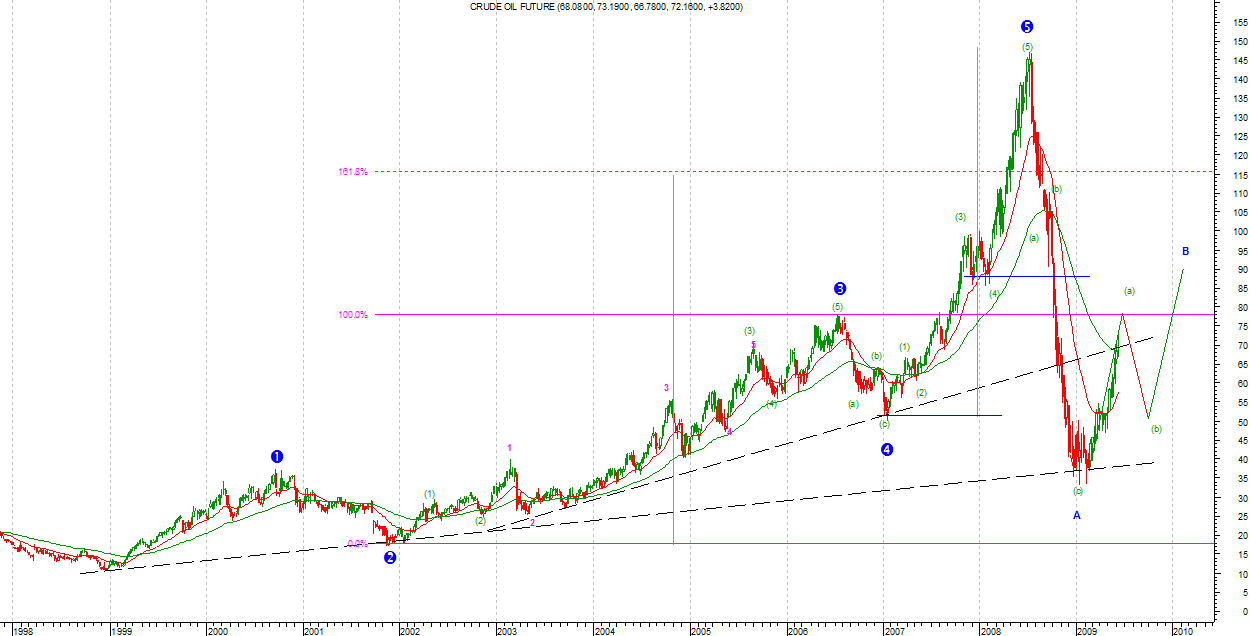The height and width of the screenshot is (636, 1250).
Task: Click the blue circled wave 5 marker at peak
Action: [1027, 27]
